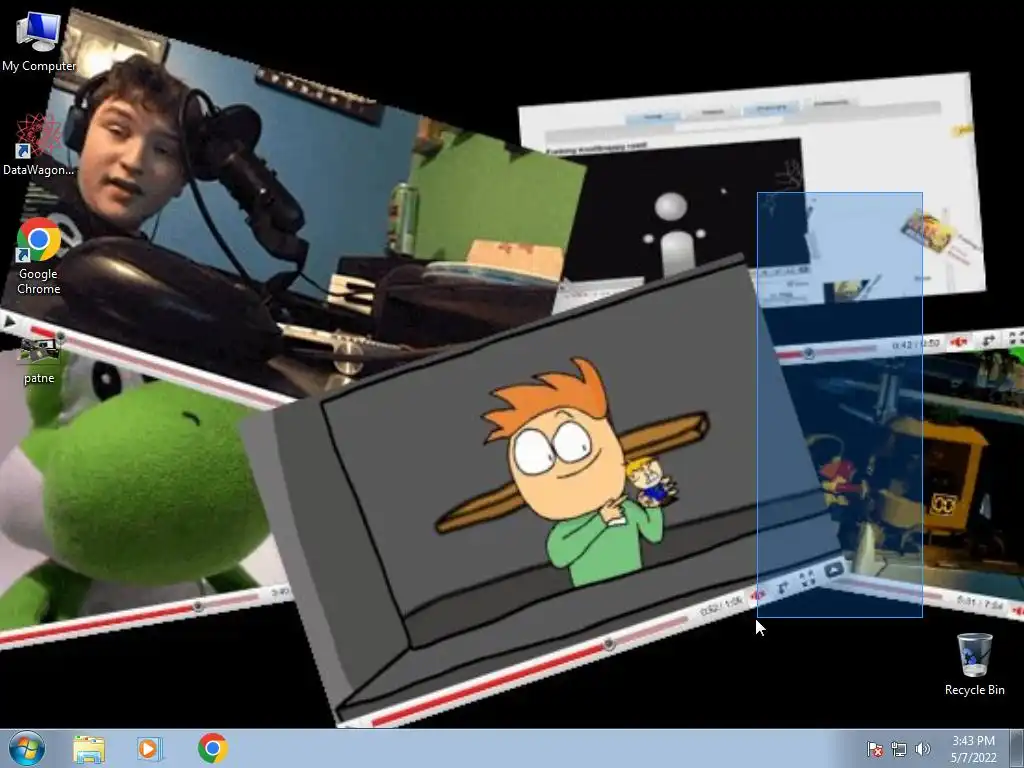Image resolution: width=1024 pixels, height=768 pixels.
Task: Open the taskbar clock showing 3:43 PM
Action: [x=973, y=748]
